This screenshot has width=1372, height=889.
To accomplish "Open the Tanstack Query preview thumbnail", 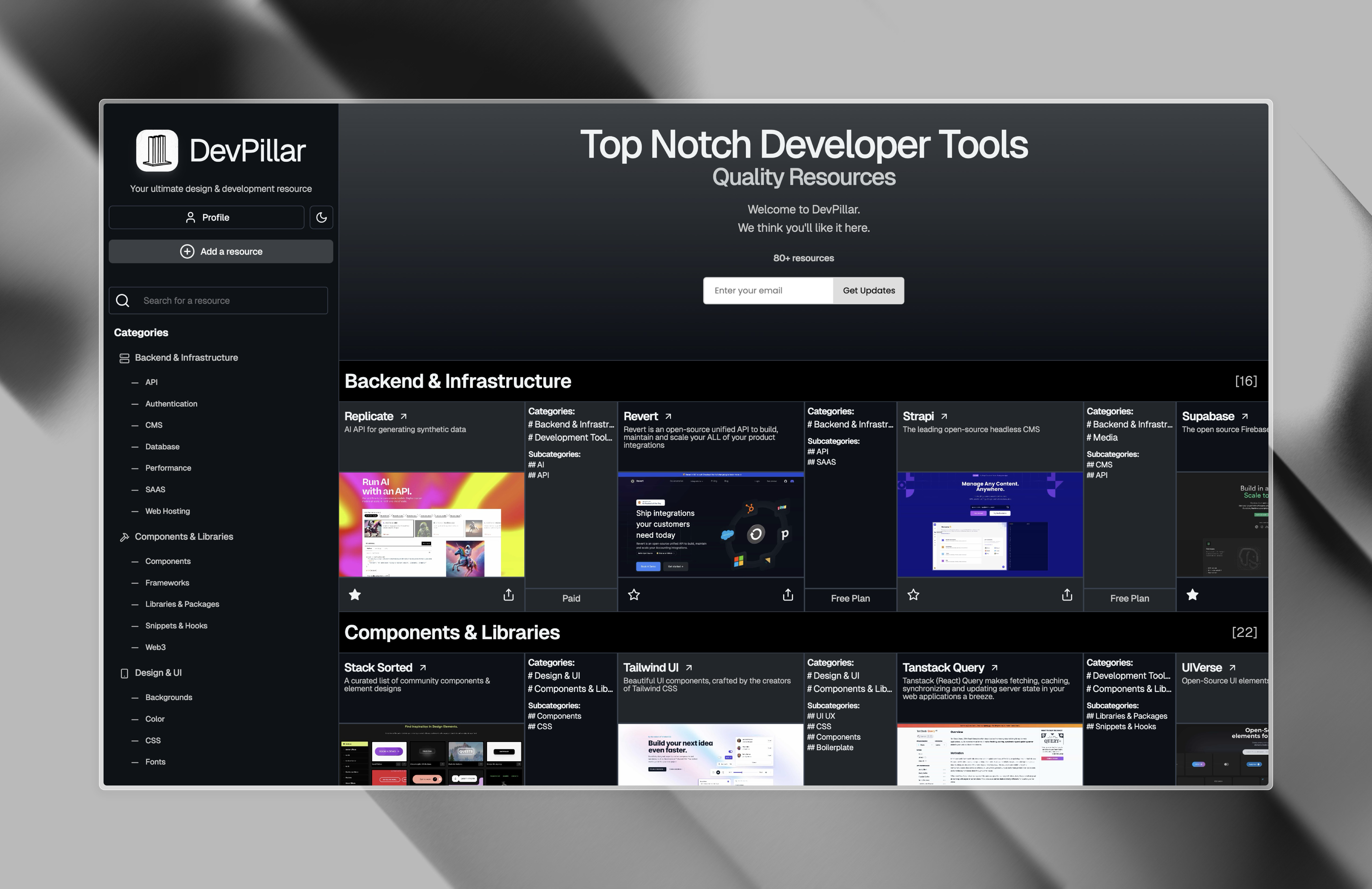I will [990, 754].
